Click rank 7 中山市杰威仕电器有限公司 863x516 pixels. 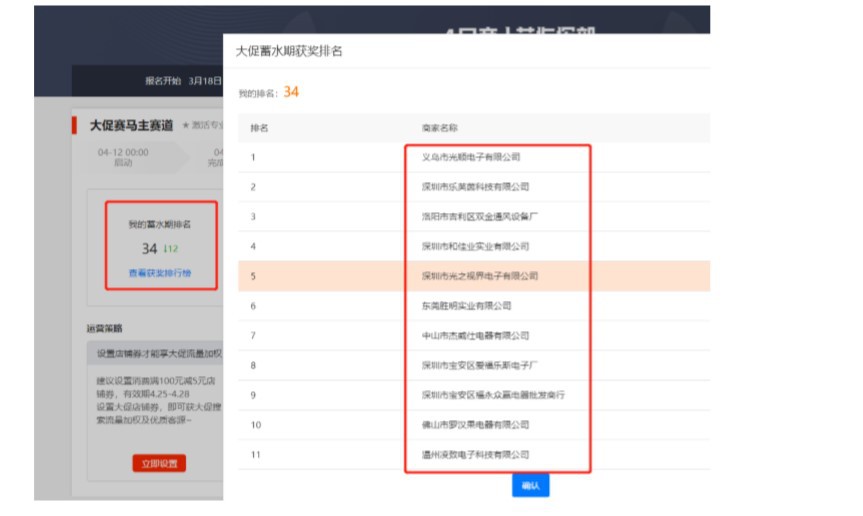tap(475, 336)
